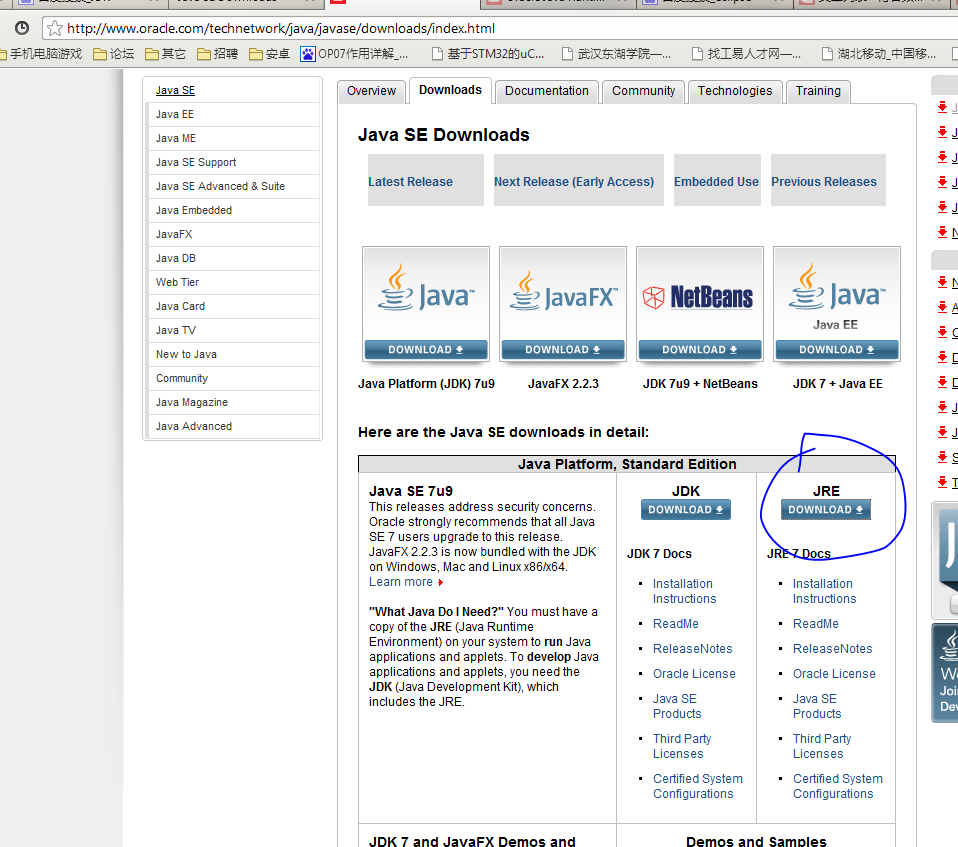Open the 基于STM32的uC bookmark
Screen dimensions: 958x847
pyautogui.click(x=488, y=54)
